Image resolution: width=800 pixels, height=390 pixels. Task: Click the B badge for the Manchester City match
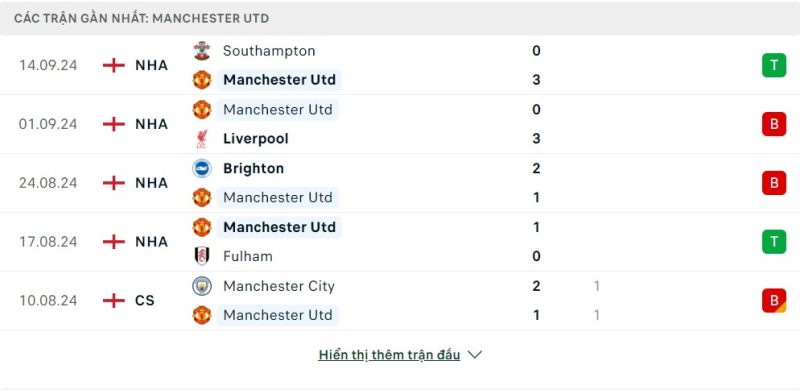pyautogui.click(x=774, y=300)
